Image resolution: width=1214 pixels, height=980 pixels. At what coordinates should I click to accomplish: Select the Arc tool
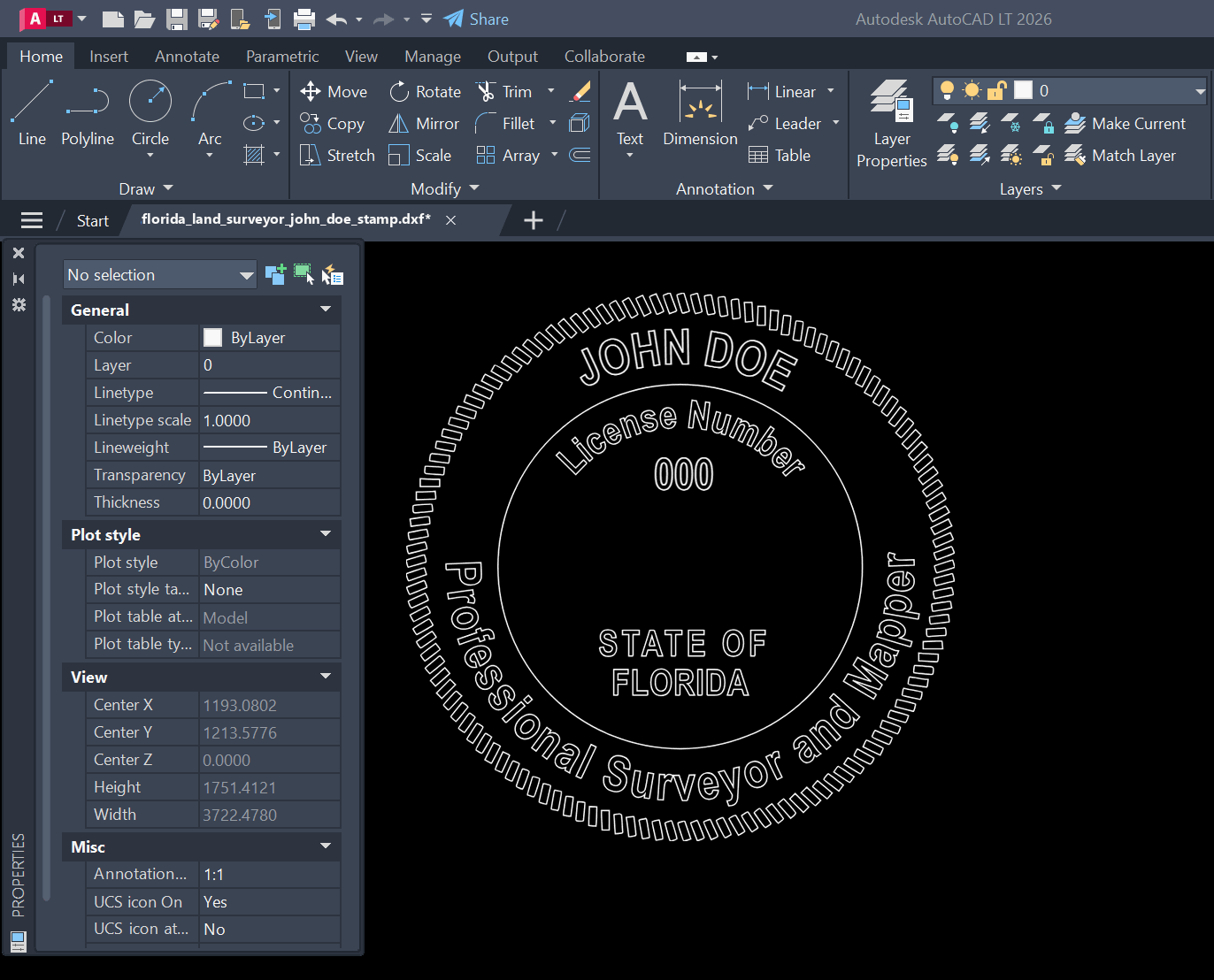tap(210, 113)
